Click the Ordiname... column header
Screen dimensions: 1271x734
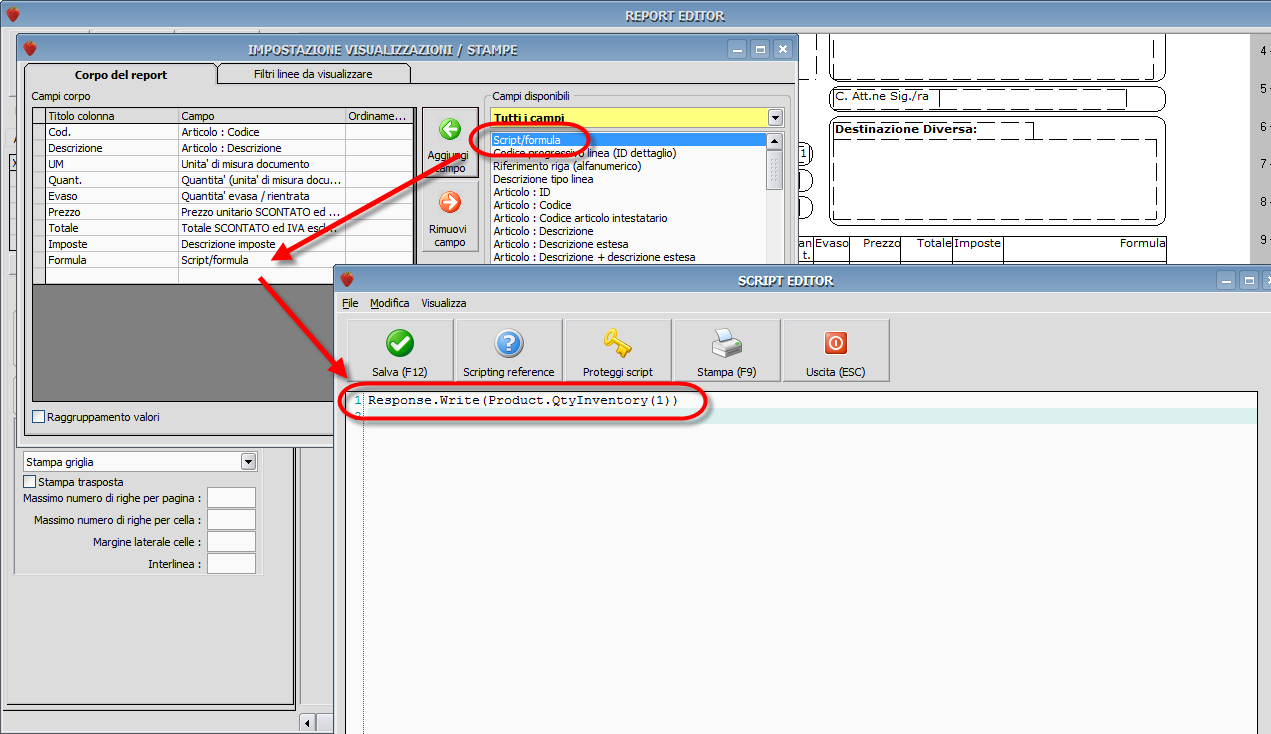point(379,116)
